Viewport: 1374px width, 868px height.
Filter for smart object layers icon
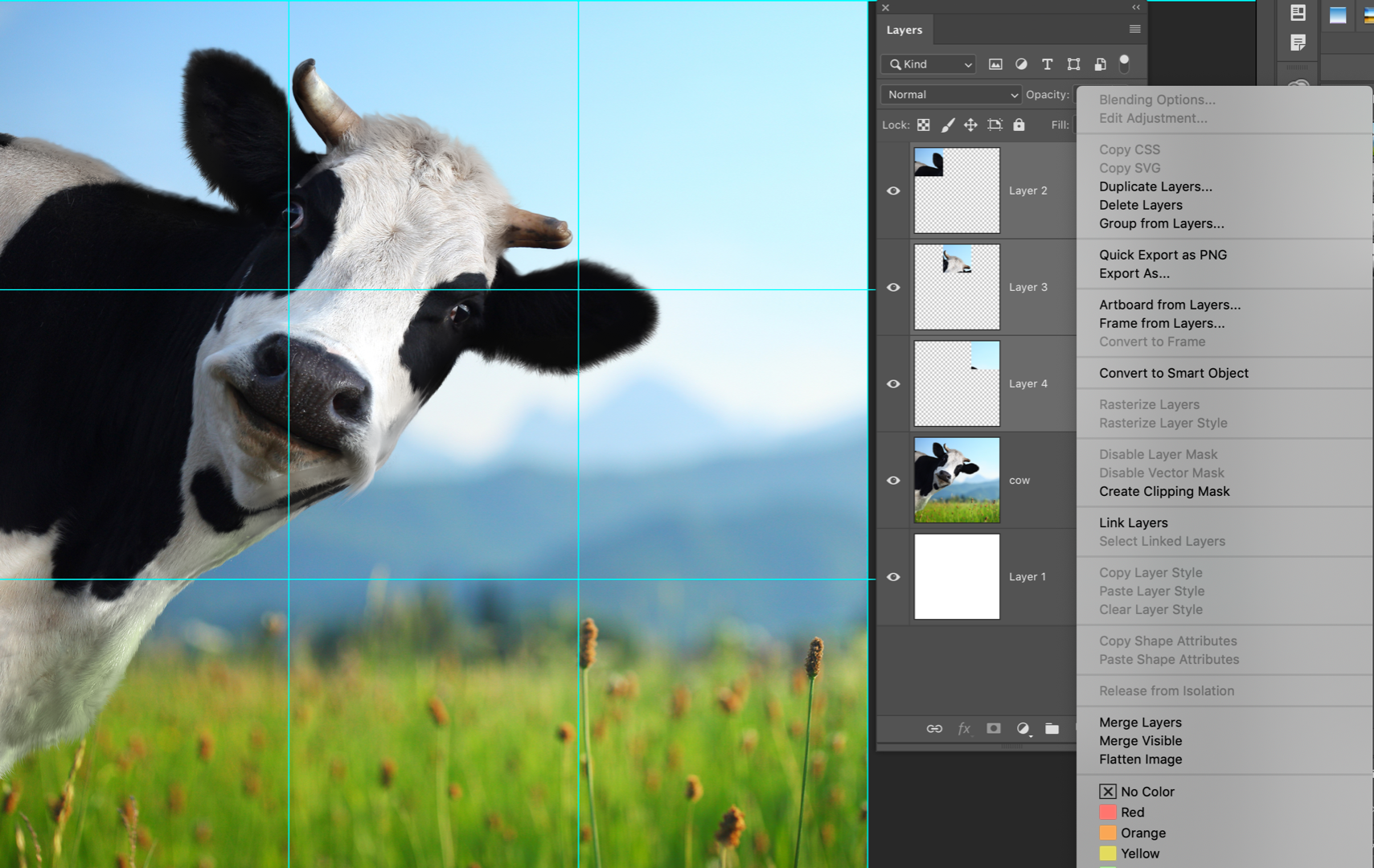point(1100,64)
